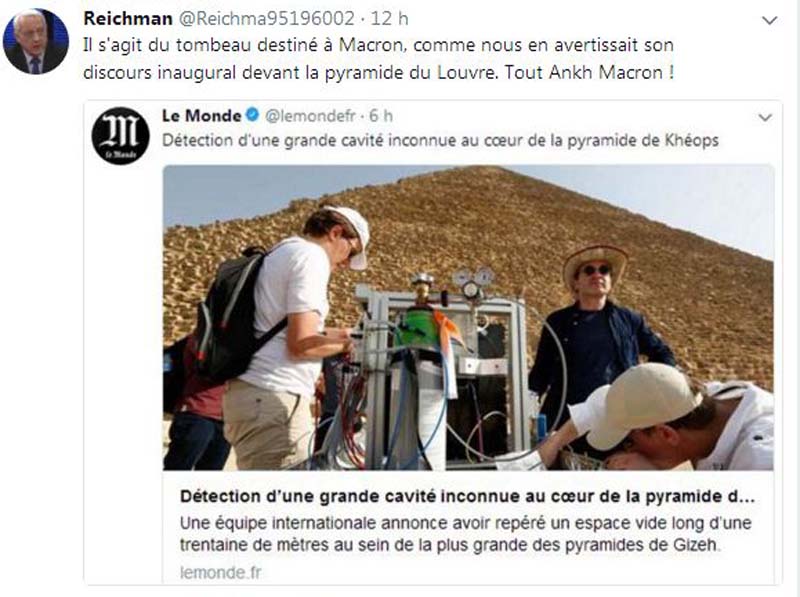800x597 pixels.
Task: Click the Le Monde logo avatar
Action: [x=120, y=136]
